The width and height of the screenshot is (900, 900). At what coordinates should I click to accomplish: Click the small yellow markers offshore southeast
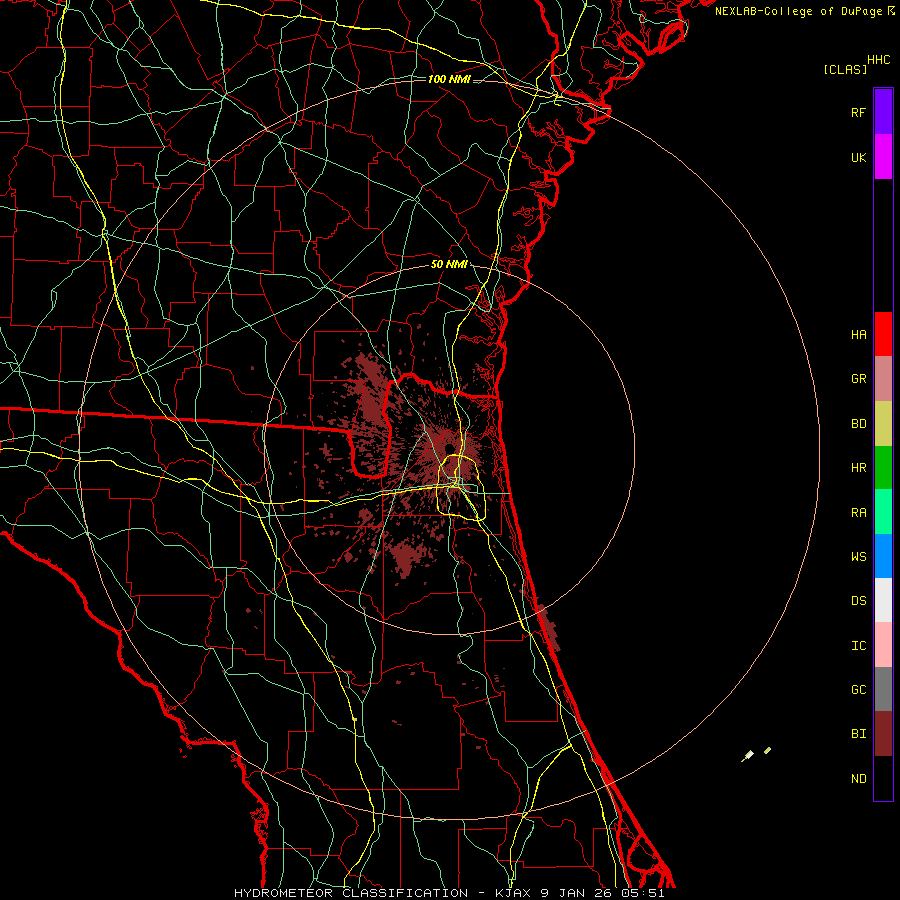(756, 754)
